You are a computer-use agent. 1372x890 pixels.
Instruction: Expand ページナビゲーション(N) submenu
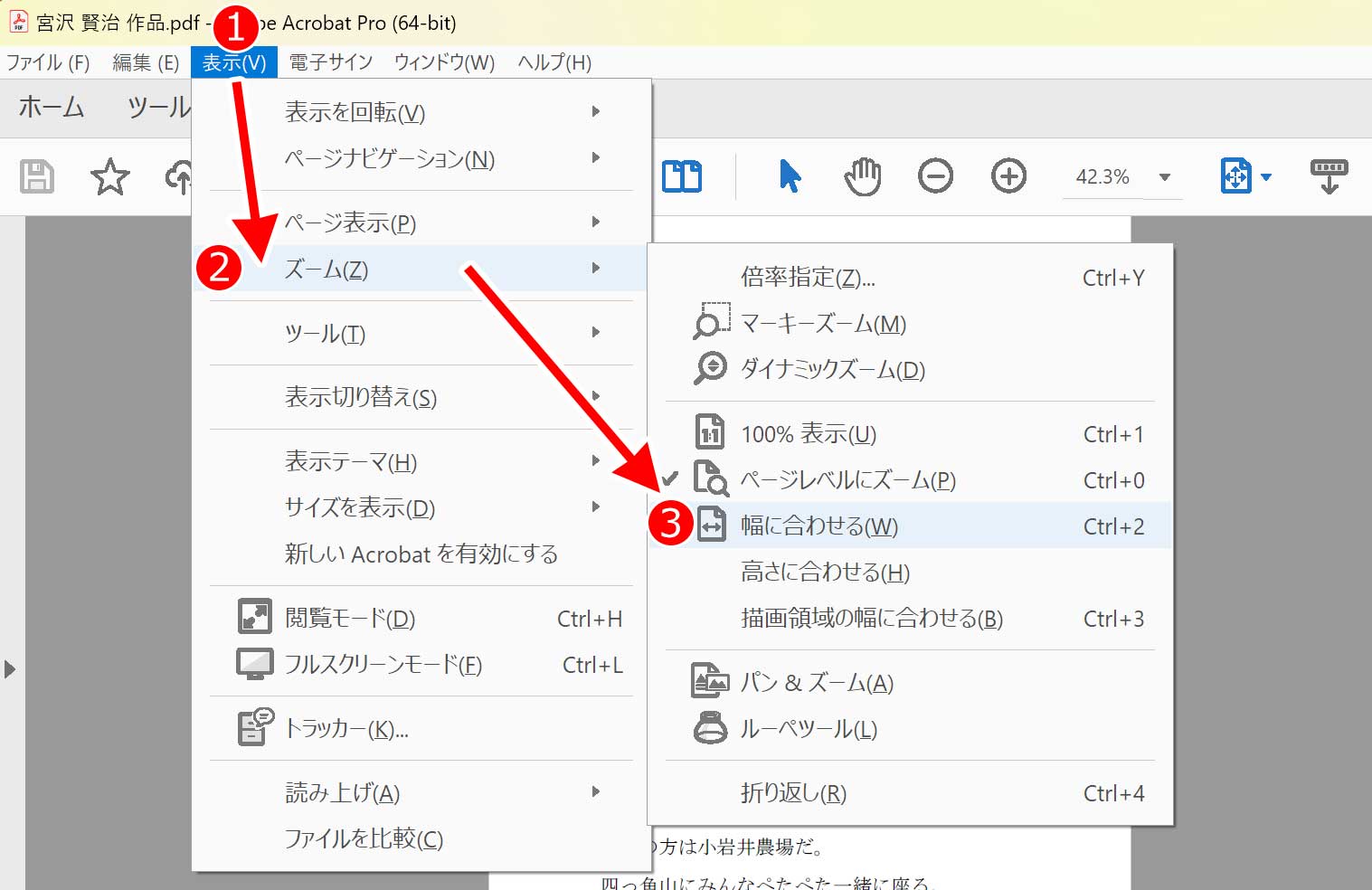(421, 158)
